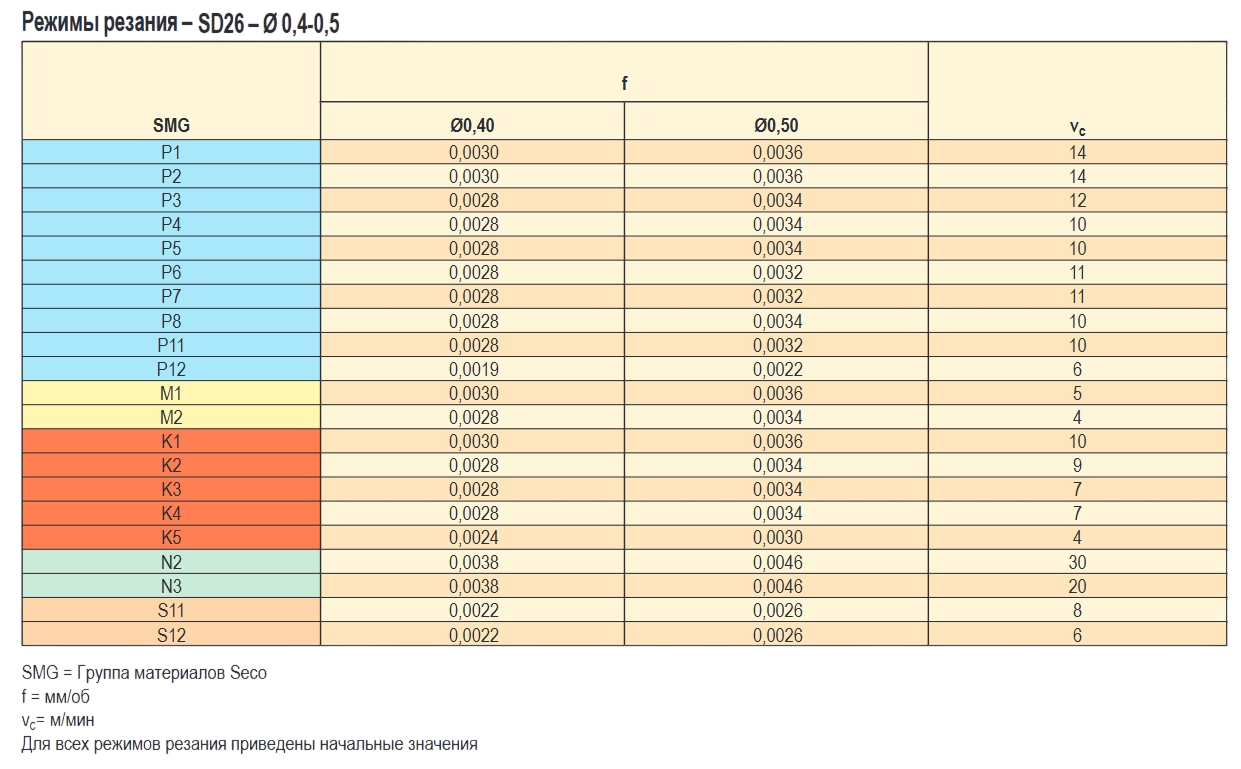Click the vc column header
Viewport: 1241px width, 769px height.
(1077, 127)
